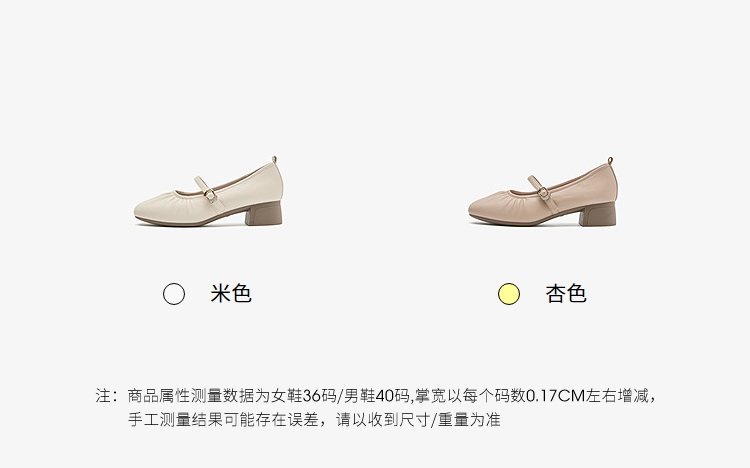Click the block heel of the beige shoe
The height and width of the screenshot is (468, 750).
[264, 213]
